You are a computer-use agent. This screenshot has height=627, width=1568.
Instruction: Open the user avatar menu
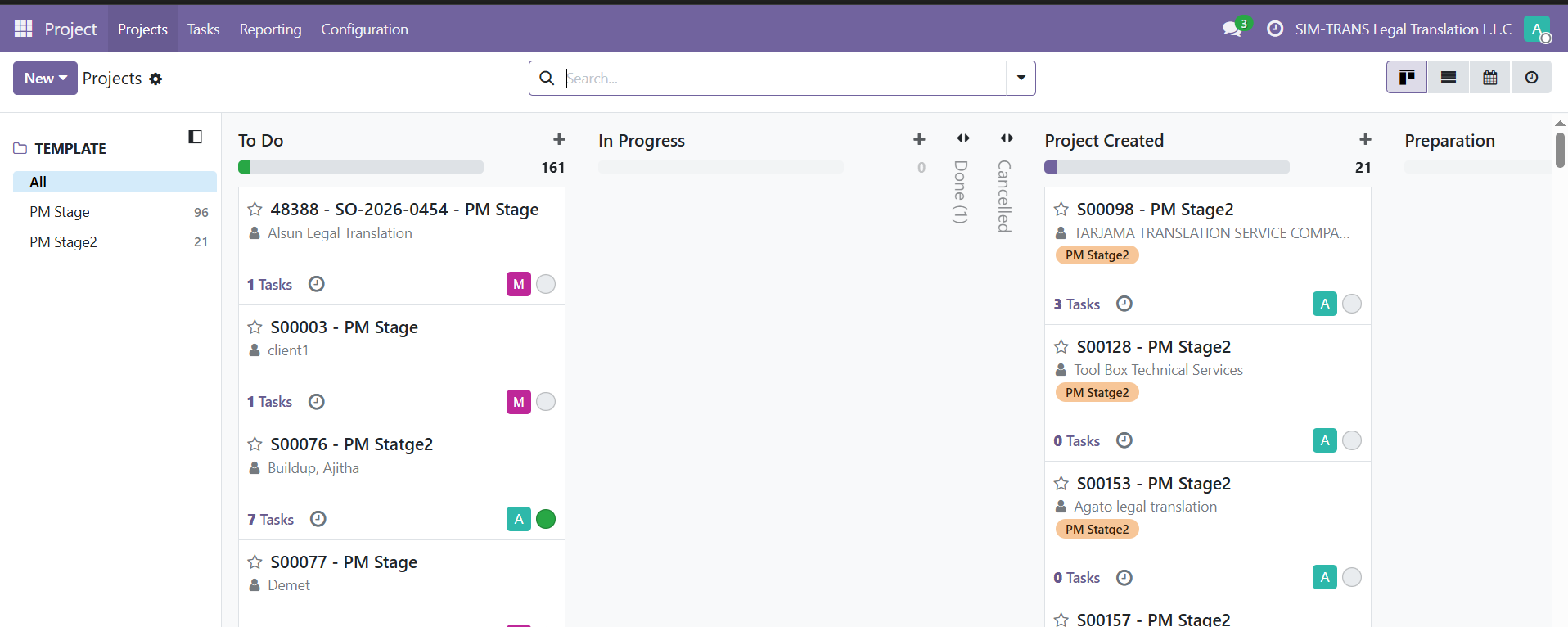pyautogui.click(x=1537, y=29)
